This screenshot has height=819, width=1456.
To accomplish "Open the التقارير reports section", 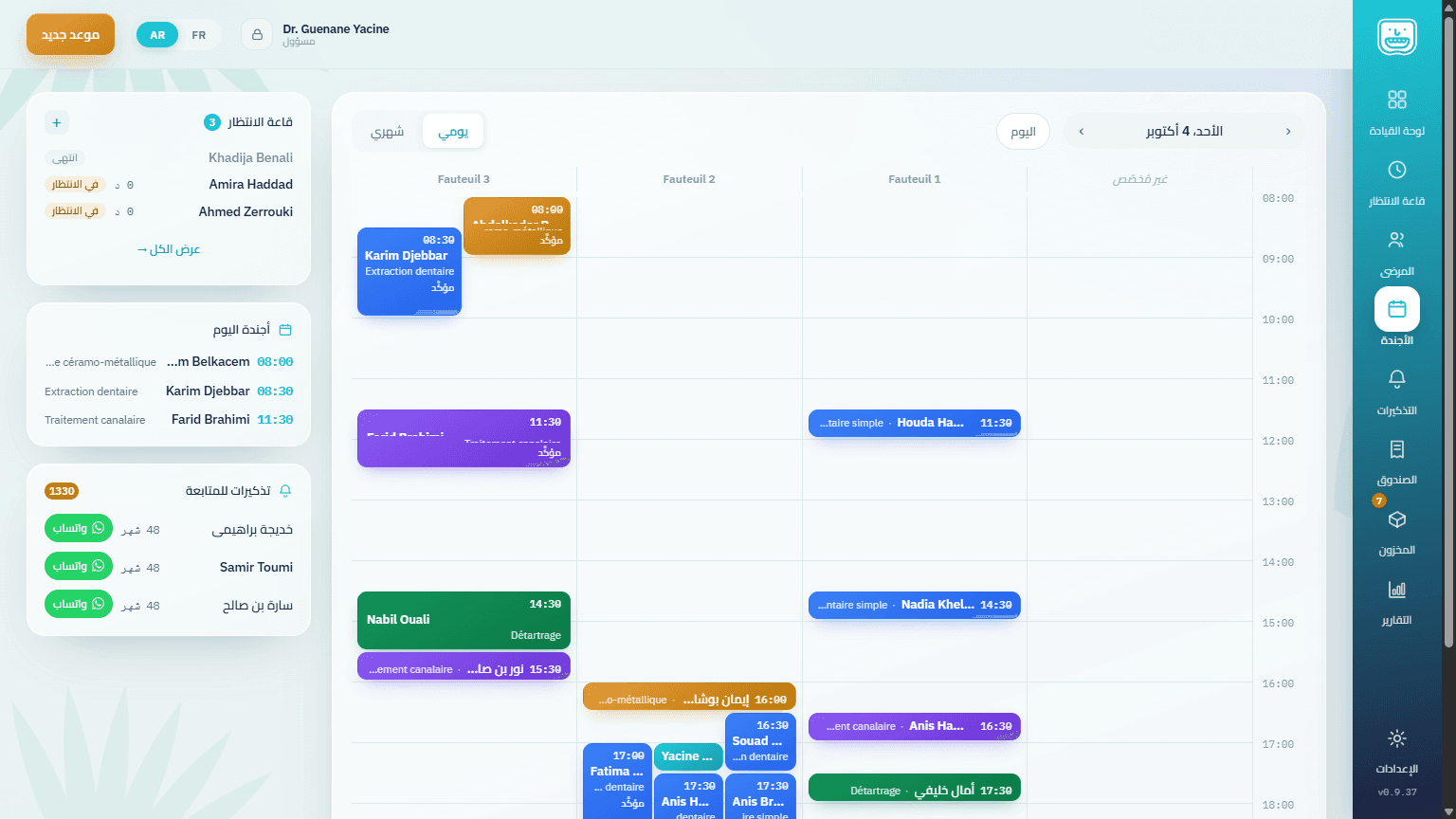I will pos(1396,602).
